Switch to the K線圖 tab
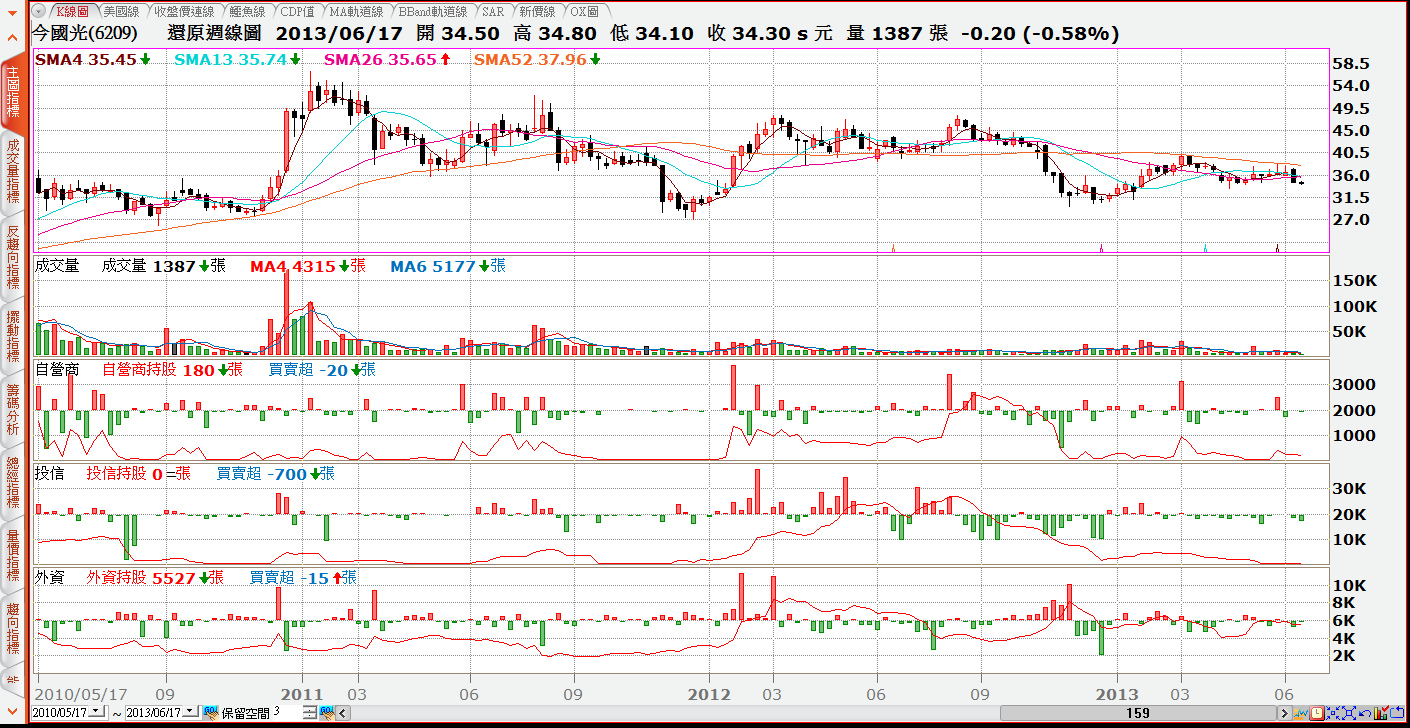The height and width of the screenshot is (728, 1410). tap(71, 11)
